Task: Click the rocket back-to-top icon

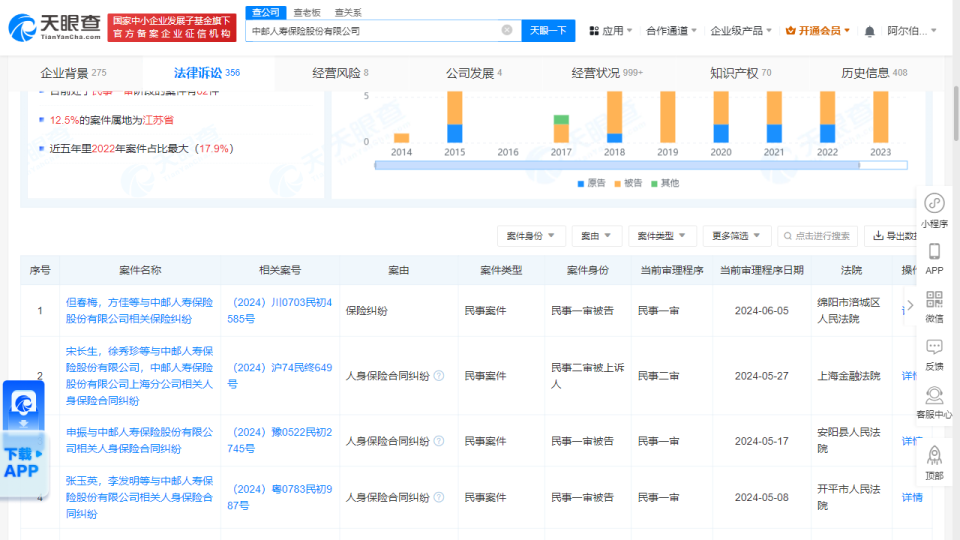Action: [x=934, y=455]
